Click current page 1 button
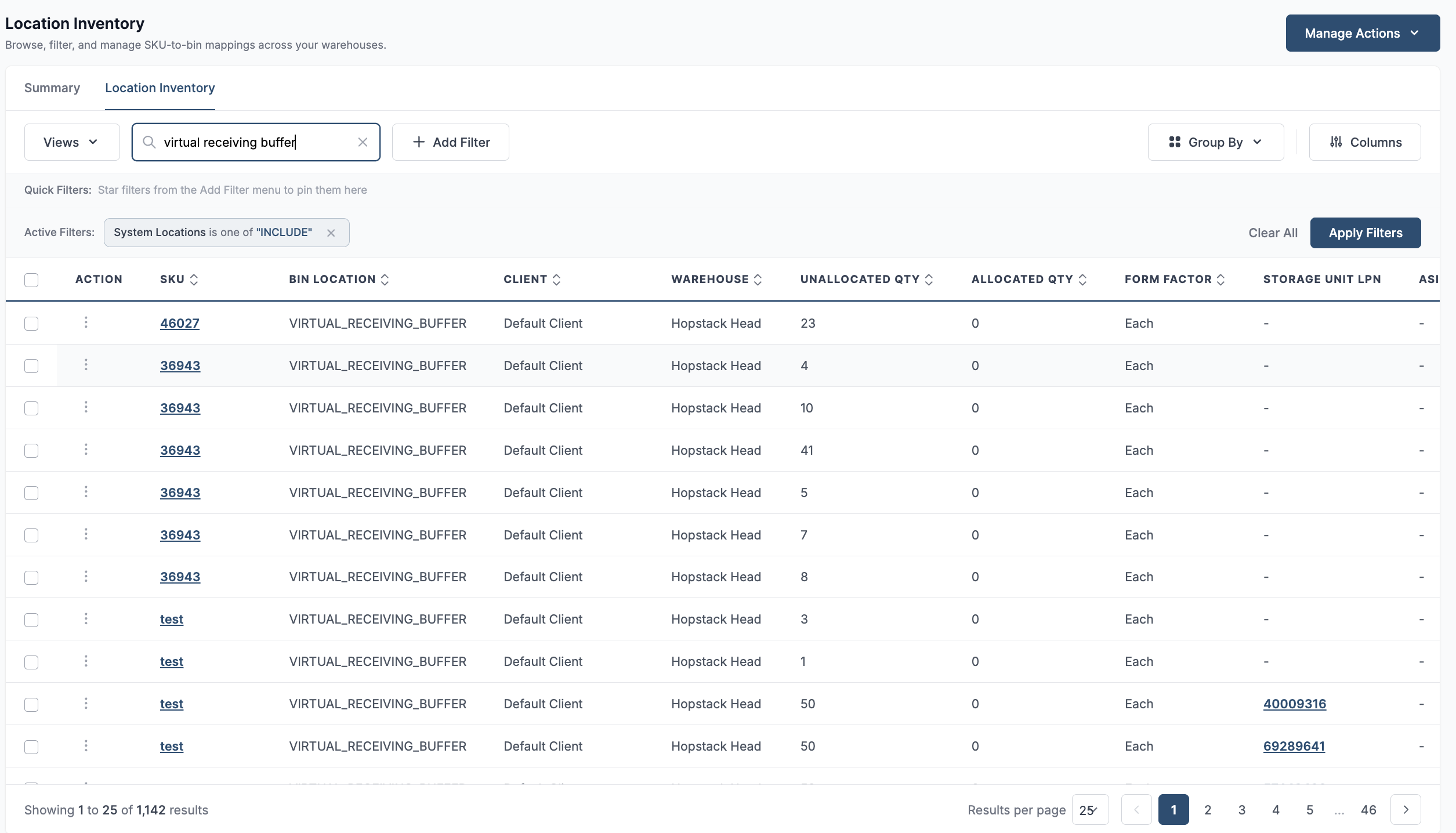1456x833 pixels. 1174,810
